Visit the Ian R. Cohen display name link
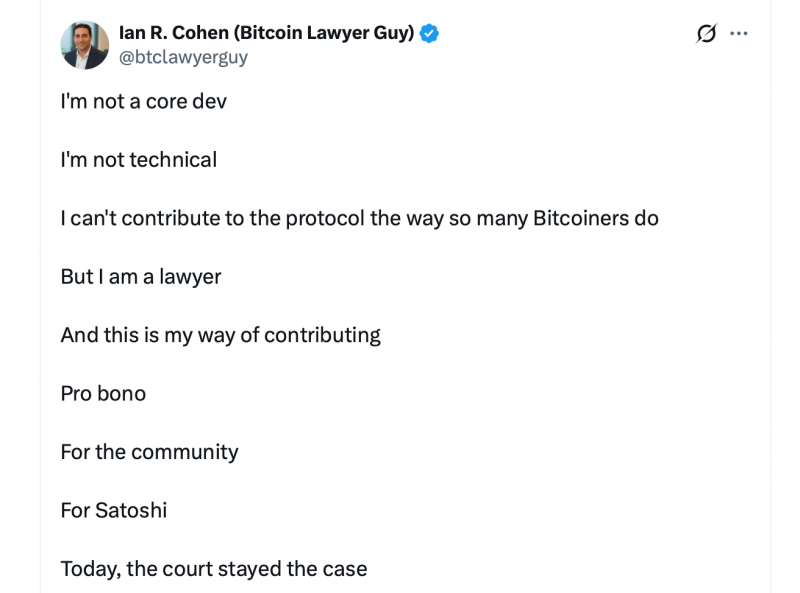Screen dimensions: 800x593 [x=266, y=33]
